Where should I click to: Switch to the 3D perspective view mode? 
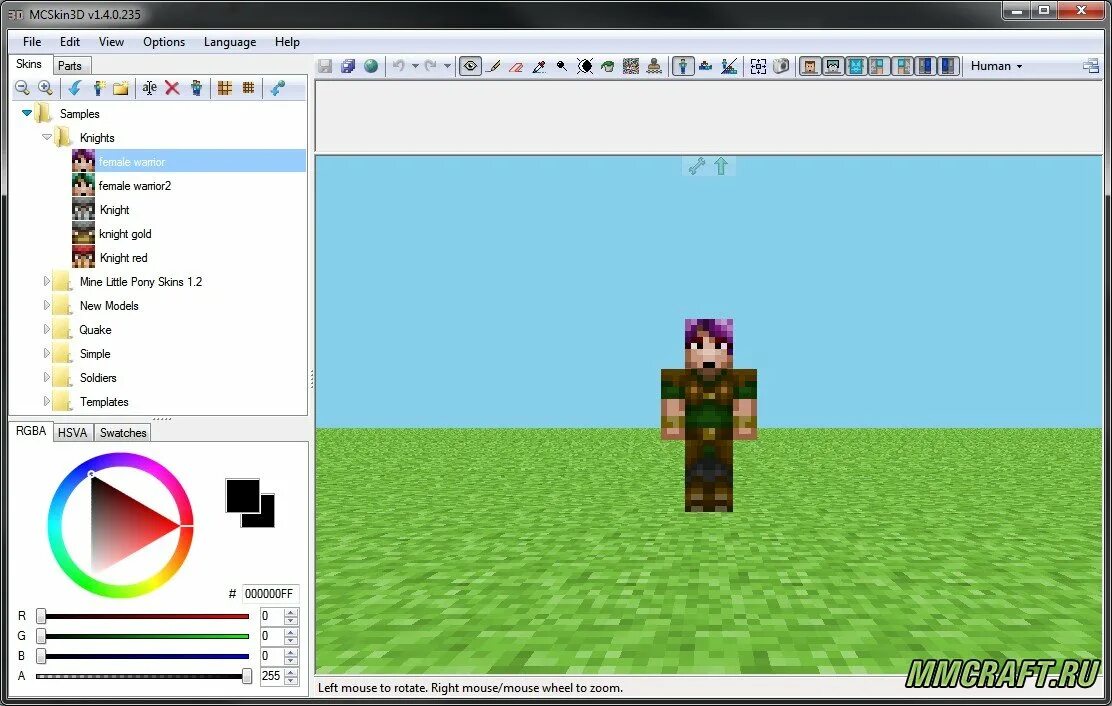coord(683,66)
